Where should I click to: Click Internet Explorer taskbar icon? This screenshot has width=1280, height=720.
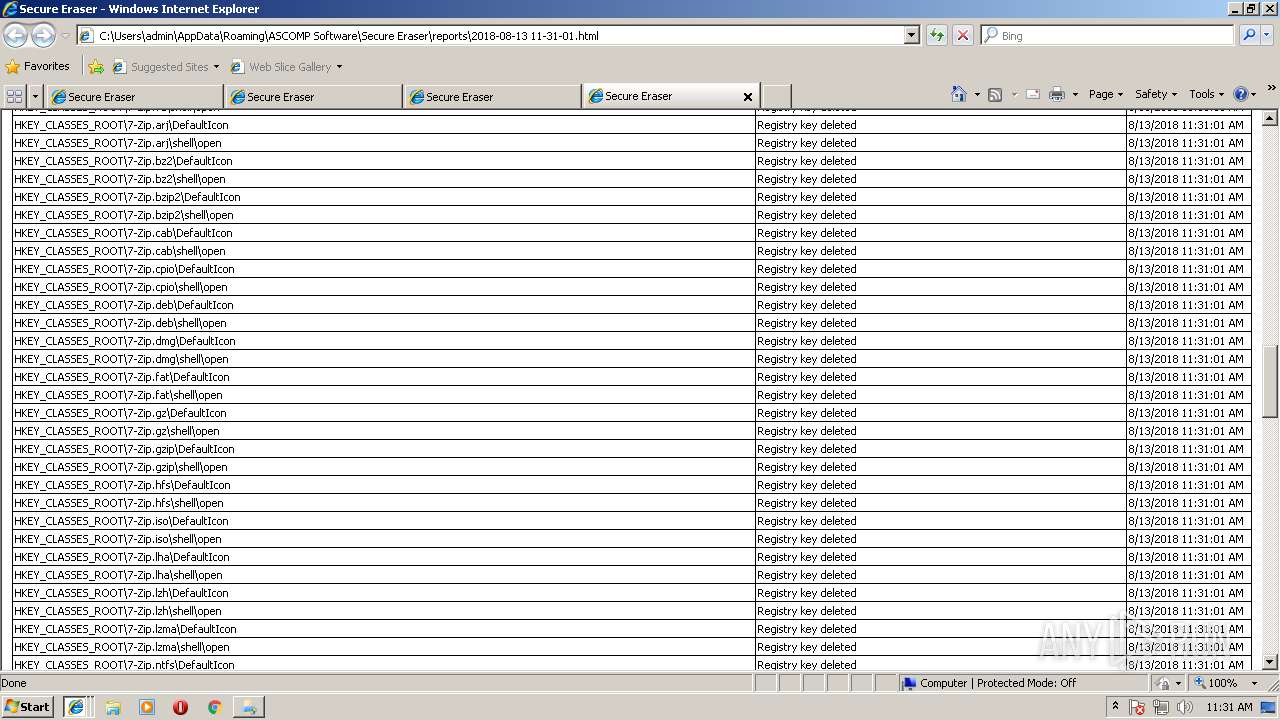[75, 706]
